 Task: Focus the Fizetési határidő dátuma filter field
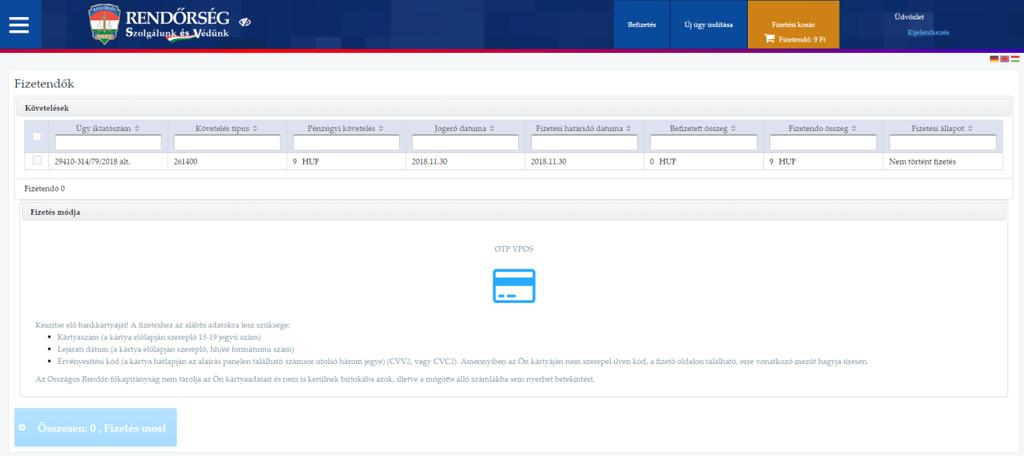click(584, 142)
